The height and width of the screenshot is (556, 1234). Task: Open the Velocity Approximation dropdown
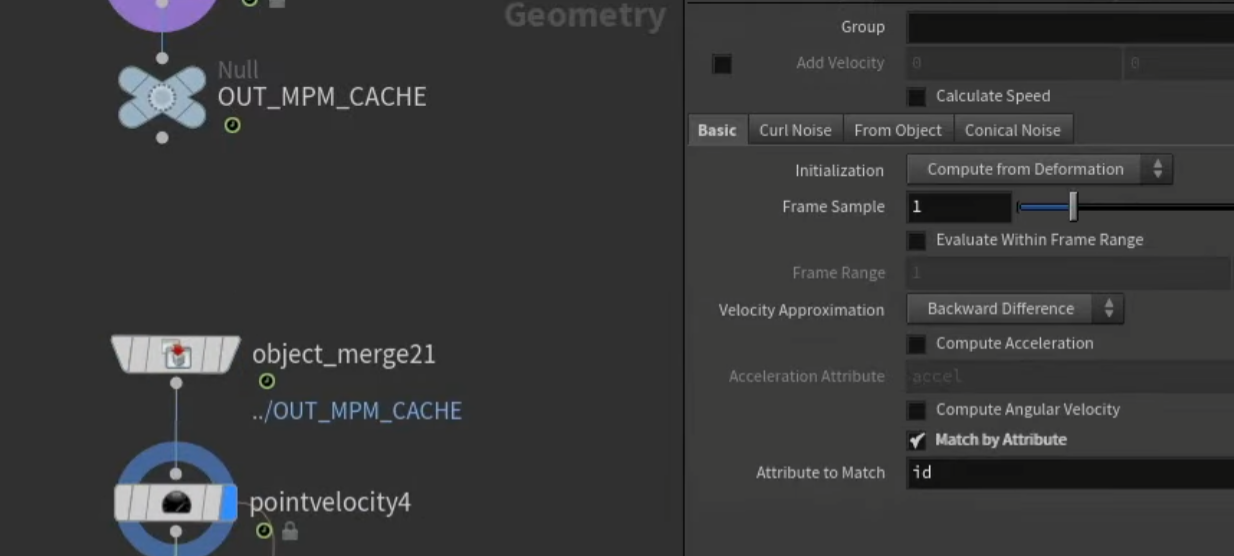pos(1015,309)
